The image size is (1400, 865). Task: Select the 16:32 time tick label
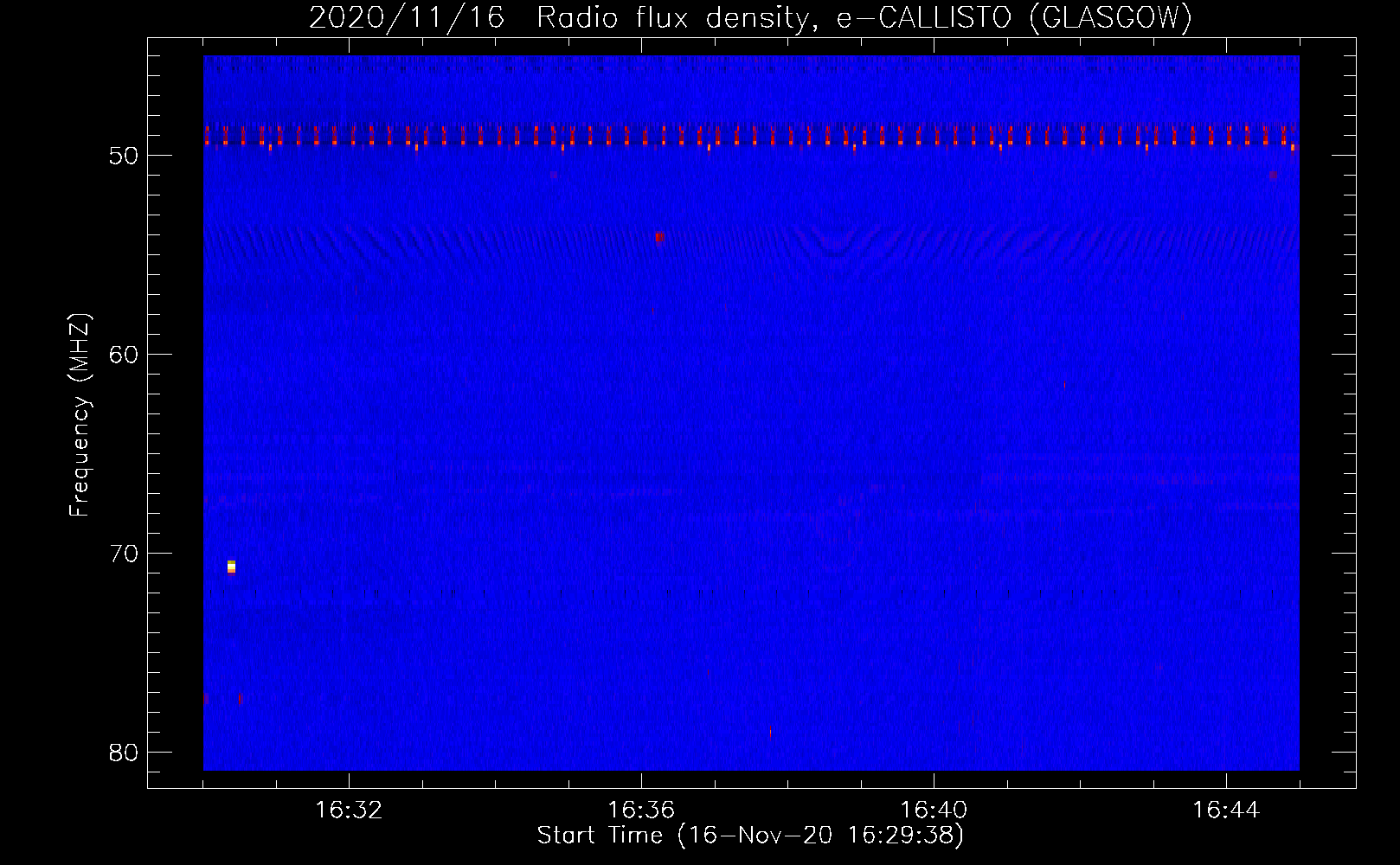pyautogui.click(x=349, y=811)
